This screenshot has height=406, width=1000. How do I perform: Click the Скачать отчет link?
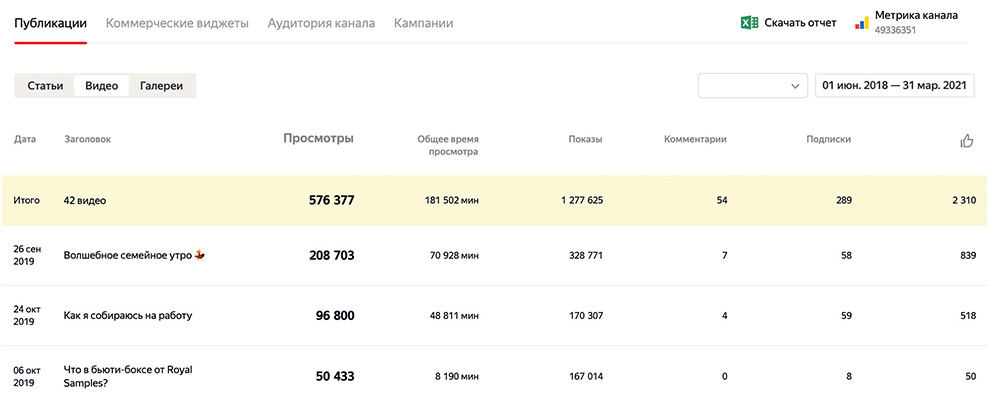point(800,23)
